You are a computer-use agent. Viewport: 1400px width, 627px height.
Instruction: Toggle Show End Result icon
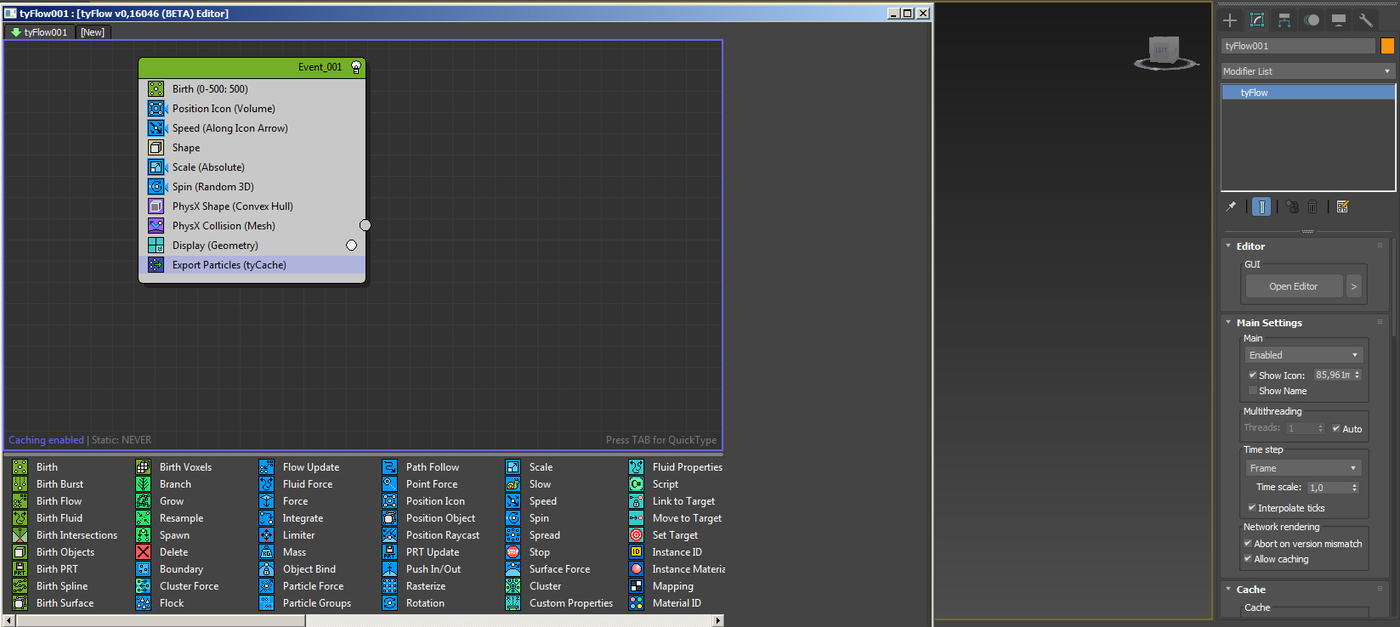pyautogui.click(x=1262, y=206)
